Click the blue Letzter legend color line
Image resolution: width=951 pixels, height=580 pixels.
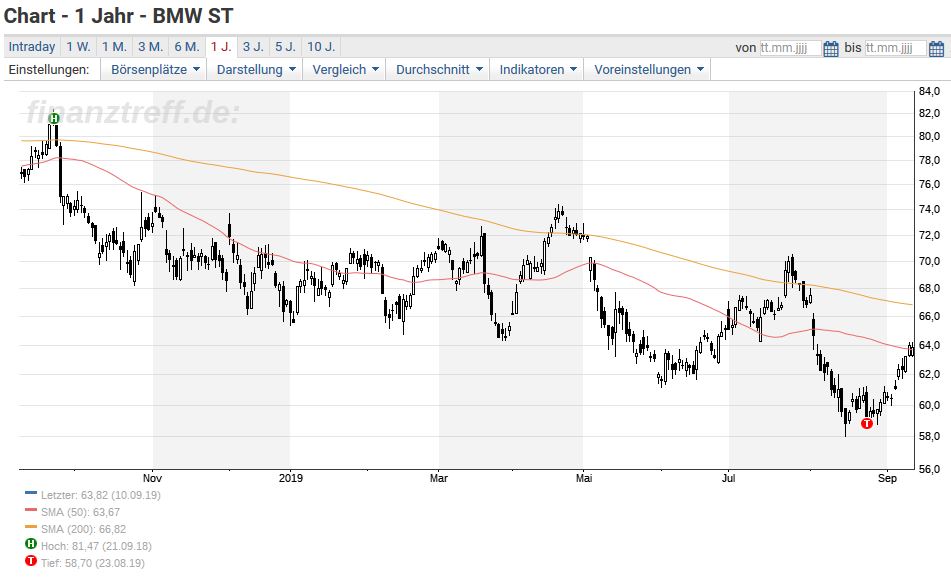coord(31,493)
